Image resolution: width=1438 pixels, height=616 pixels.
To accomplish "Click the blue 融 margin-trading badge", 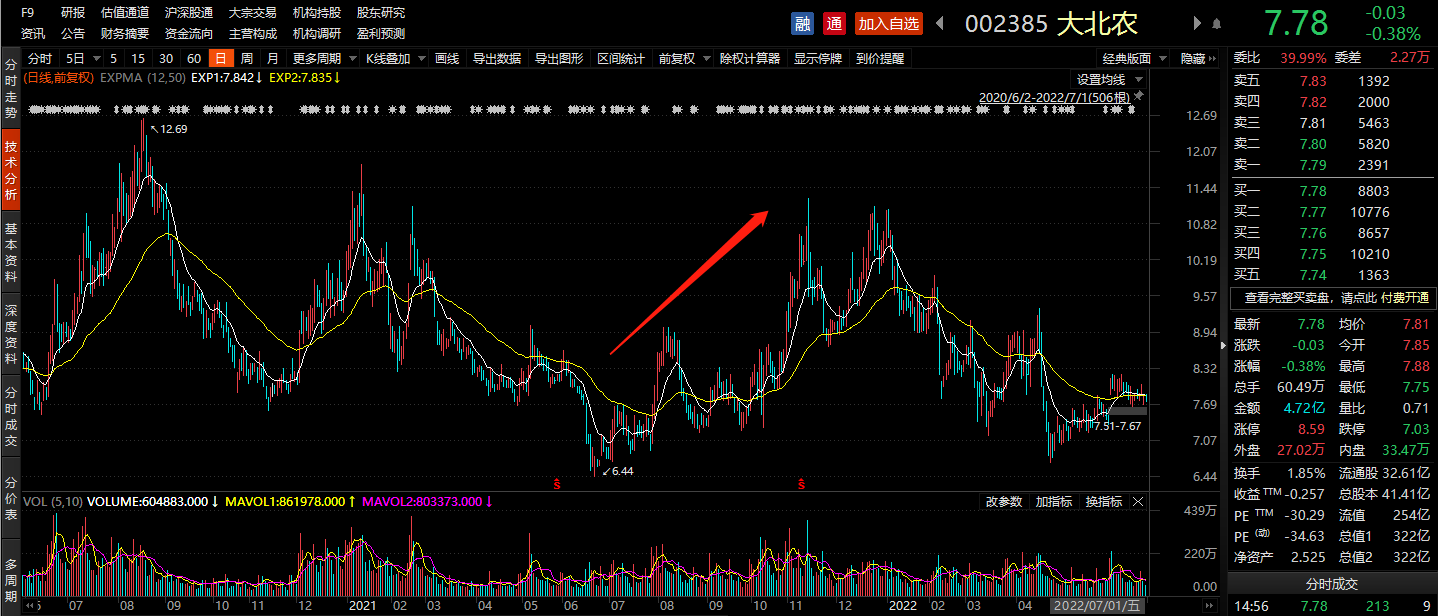I will click(x=802, y=23).
